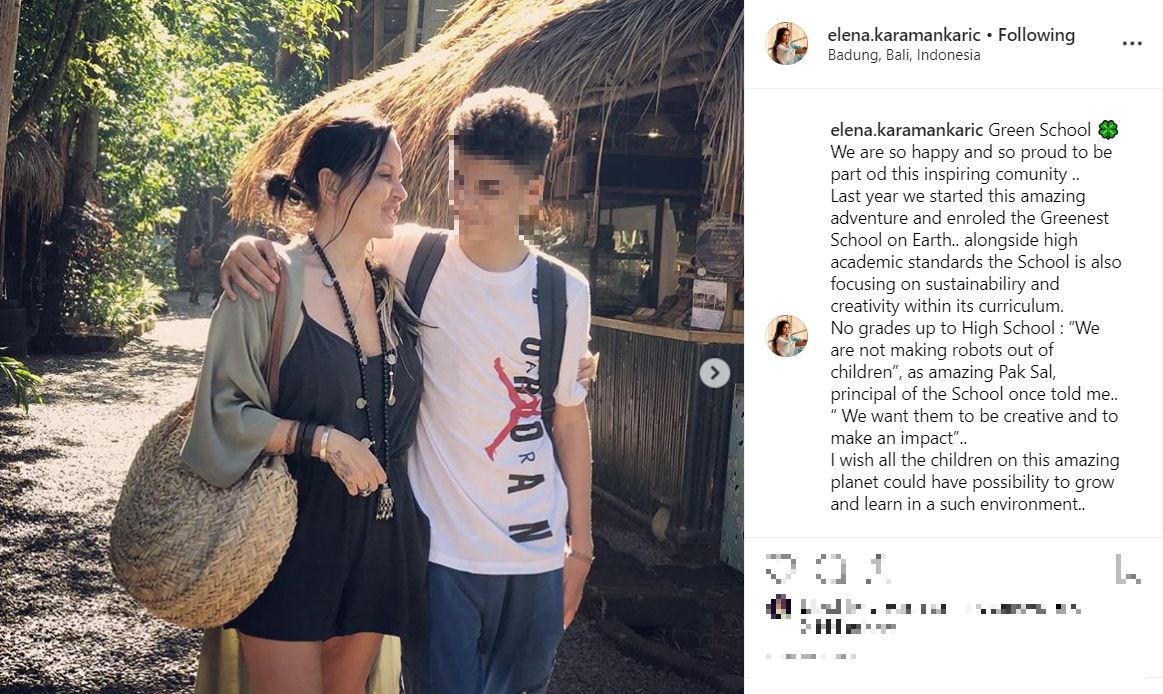Save the post with the bookmark icon
The width and height of the screenshot is (1163, 694).
pos(1128,569)
